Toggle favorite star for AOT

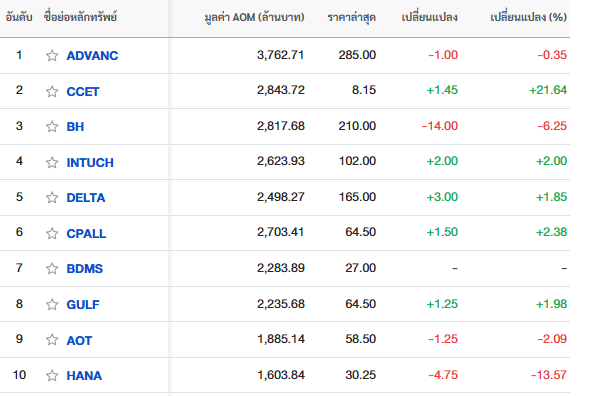click(x=52, y=340)
